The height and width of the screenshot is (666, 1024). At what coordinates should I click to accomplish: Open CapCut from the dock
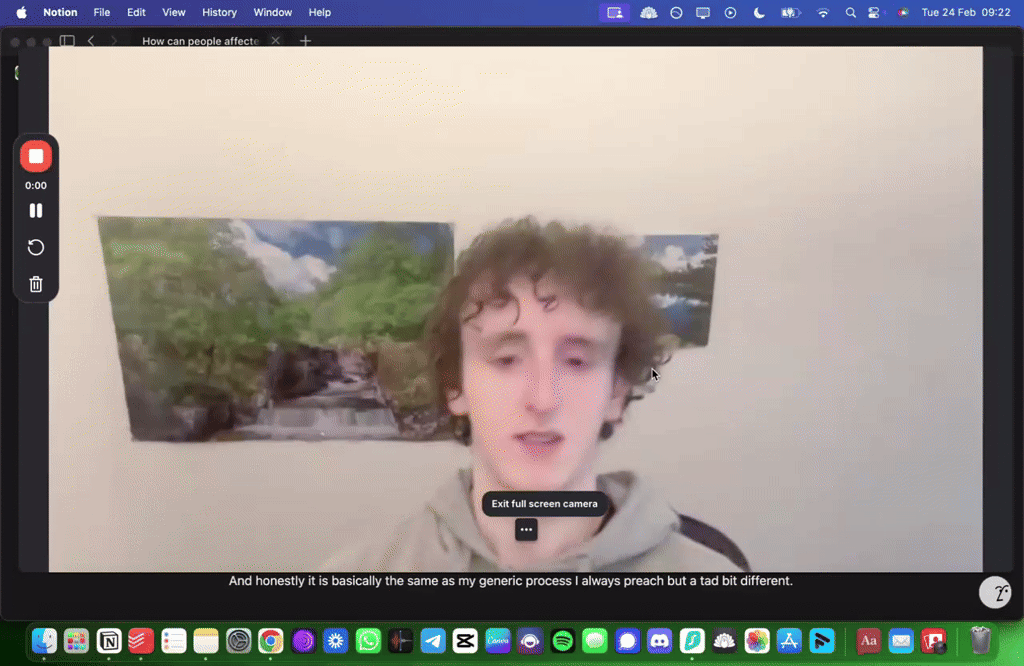[465, 641]
